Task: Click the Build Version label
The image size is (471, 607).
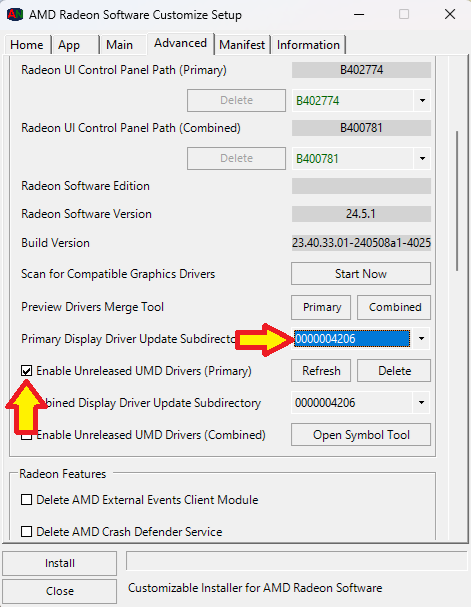Action: (55, 243)
